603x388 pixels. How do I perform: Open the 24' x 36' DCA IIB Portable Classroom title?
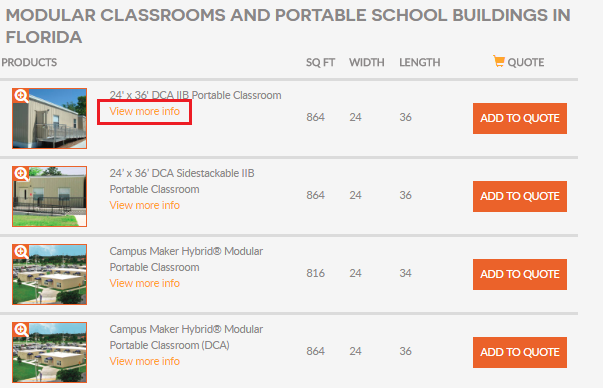pyautogui.click(x=195, y=95)
